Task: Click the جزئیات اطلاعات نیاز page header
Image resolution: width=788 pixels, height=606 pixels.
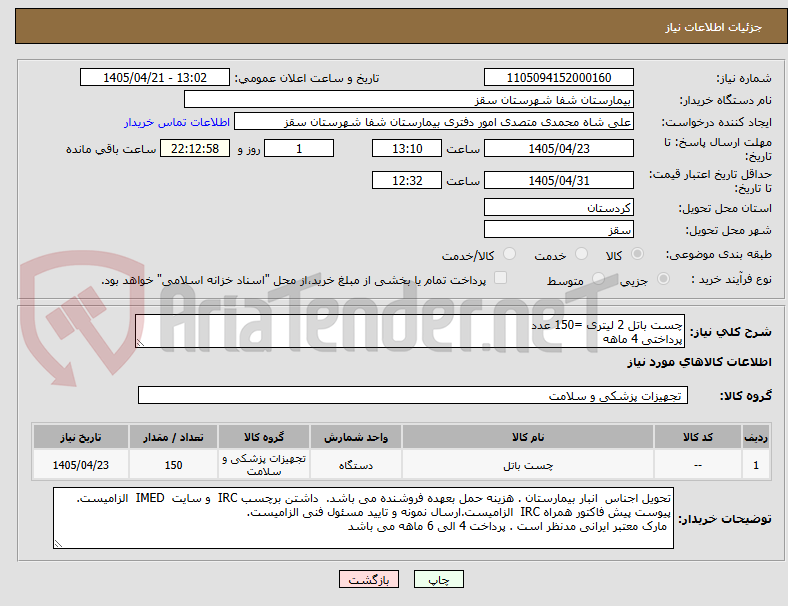Action: [x=714, y=27]
